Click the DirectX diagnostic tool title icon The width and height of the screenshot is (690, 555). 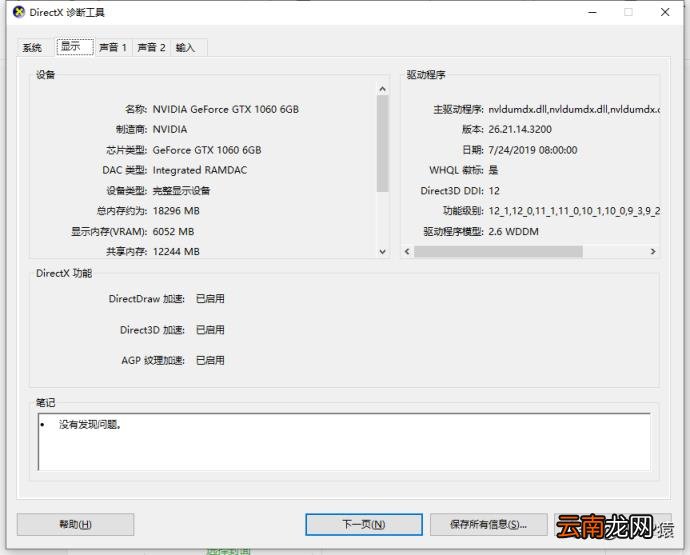tap(19, 12)
